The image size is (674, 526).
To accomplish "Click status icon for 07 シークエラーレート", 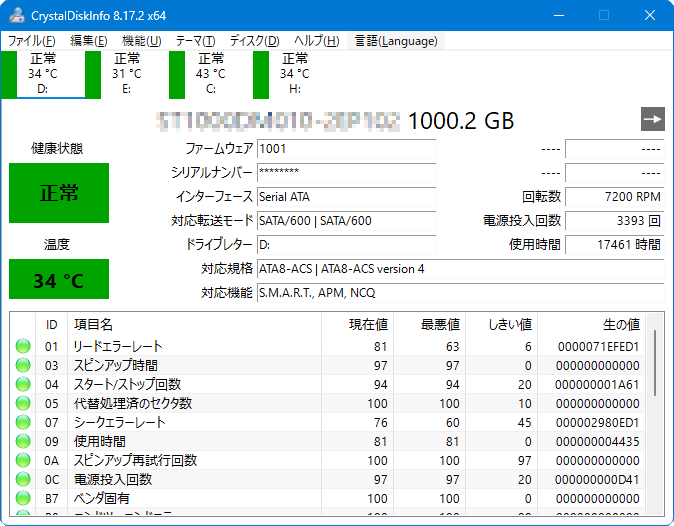I will pyautogui.click(x=23, y=422).
